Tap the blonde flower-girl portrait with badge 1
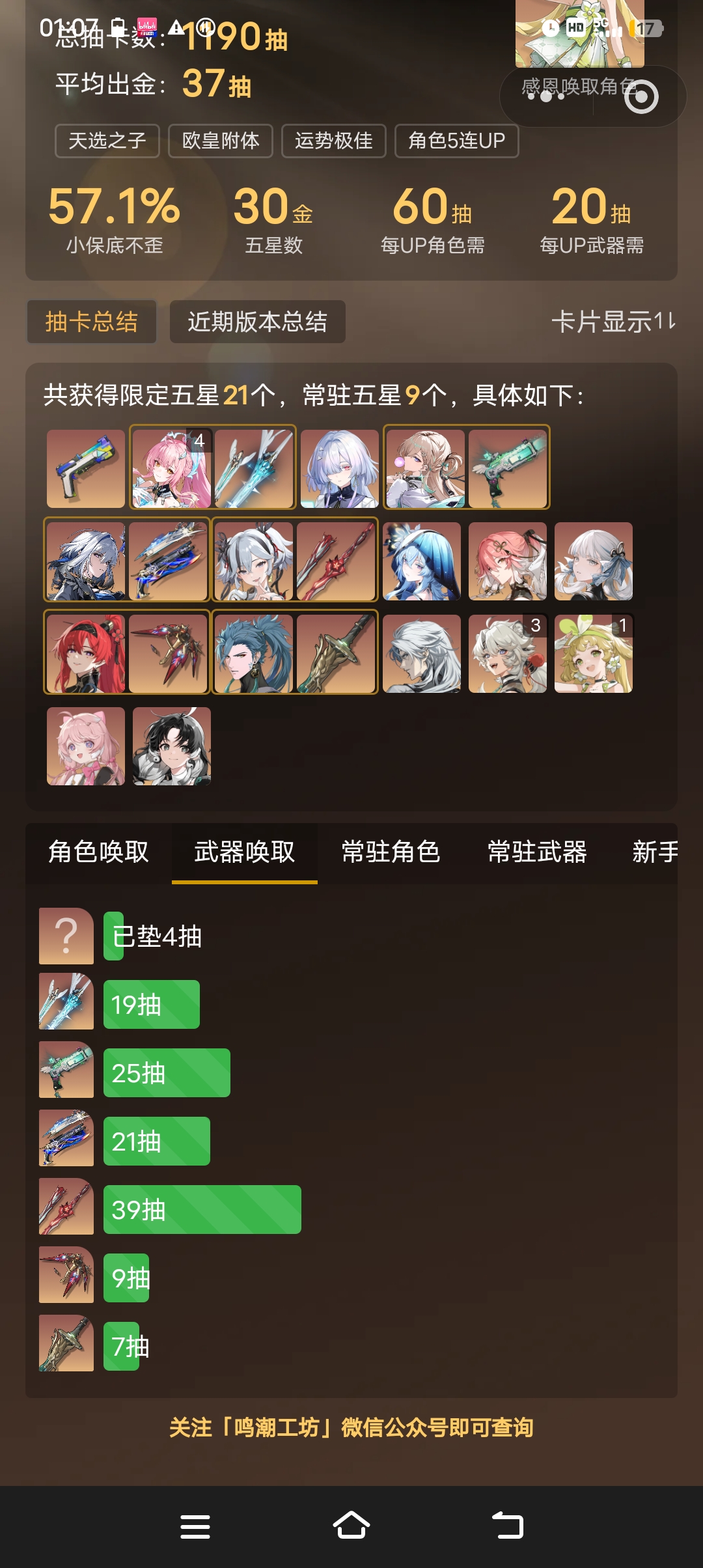703x1568 pixels. tap(594, 653)
